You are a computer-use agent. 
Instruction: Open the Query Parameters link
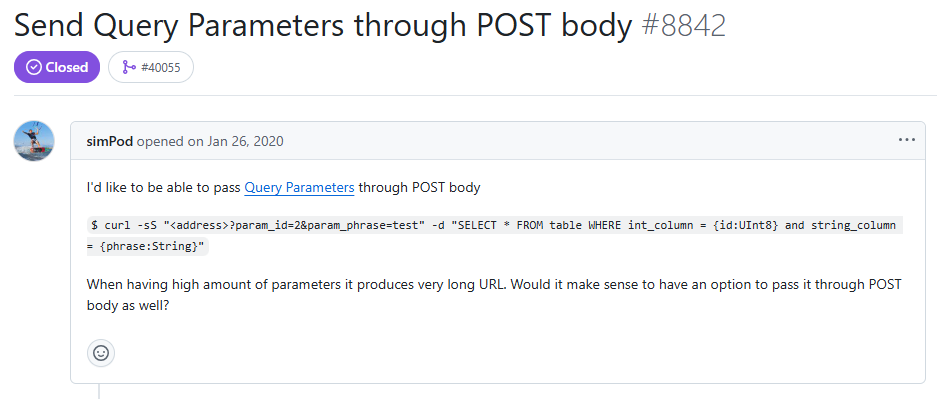(299, 188)
